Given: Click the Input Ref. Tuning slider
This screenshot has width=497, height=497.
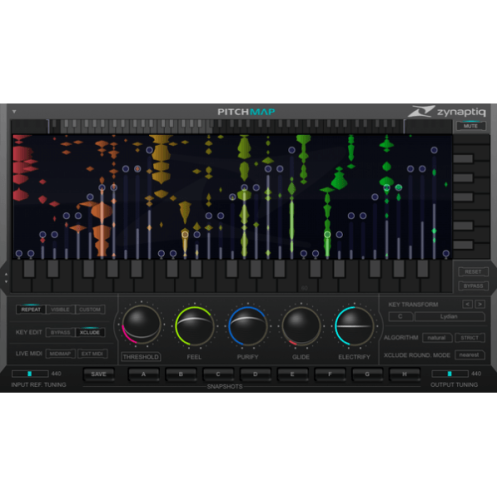Looking at the screenshot, I should point(30,374).
